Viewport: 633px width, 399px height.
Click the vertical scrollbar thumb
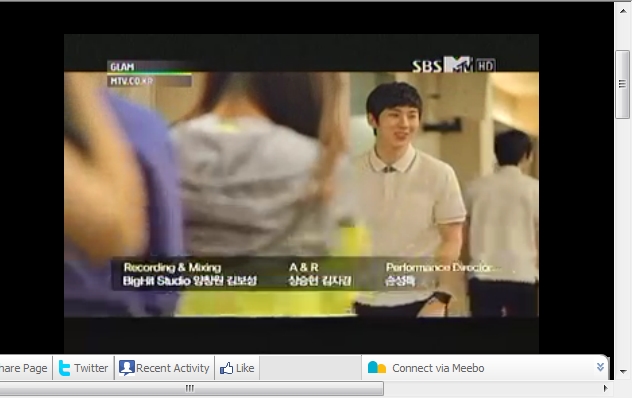(623, 84)
